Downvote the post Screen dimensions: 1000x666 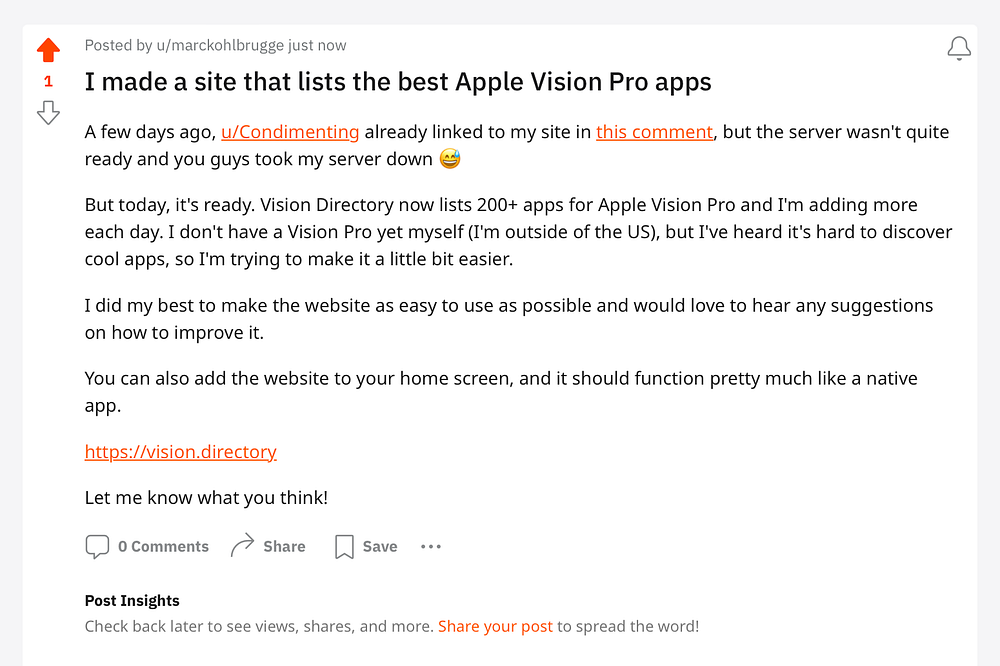[x=48, y=112]
